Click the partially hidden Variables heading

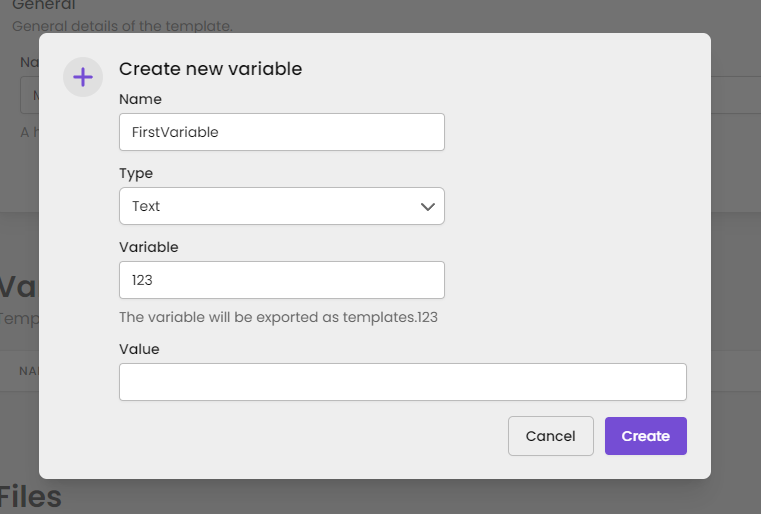click(x=18, y=288)
